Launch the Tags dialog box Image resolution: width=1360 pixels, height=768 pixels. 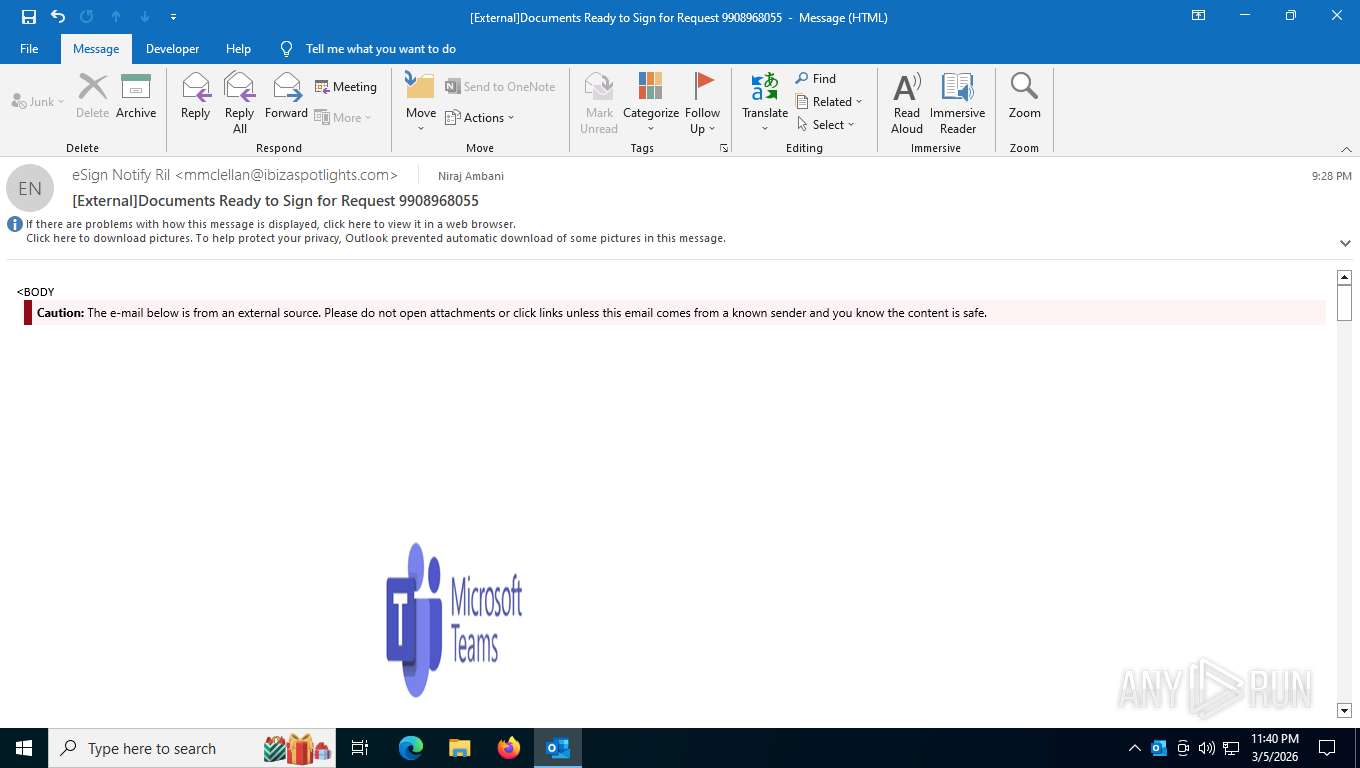click(x=724, y=148)
